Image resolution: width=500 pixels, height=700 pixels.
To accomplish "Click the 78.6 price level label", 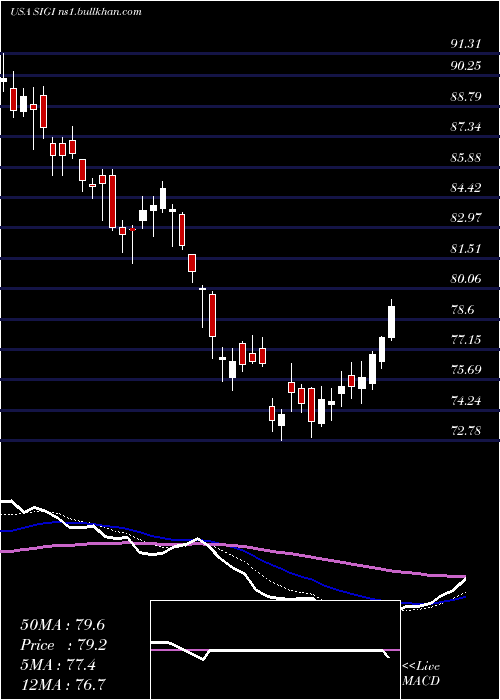I will point(463,309).
